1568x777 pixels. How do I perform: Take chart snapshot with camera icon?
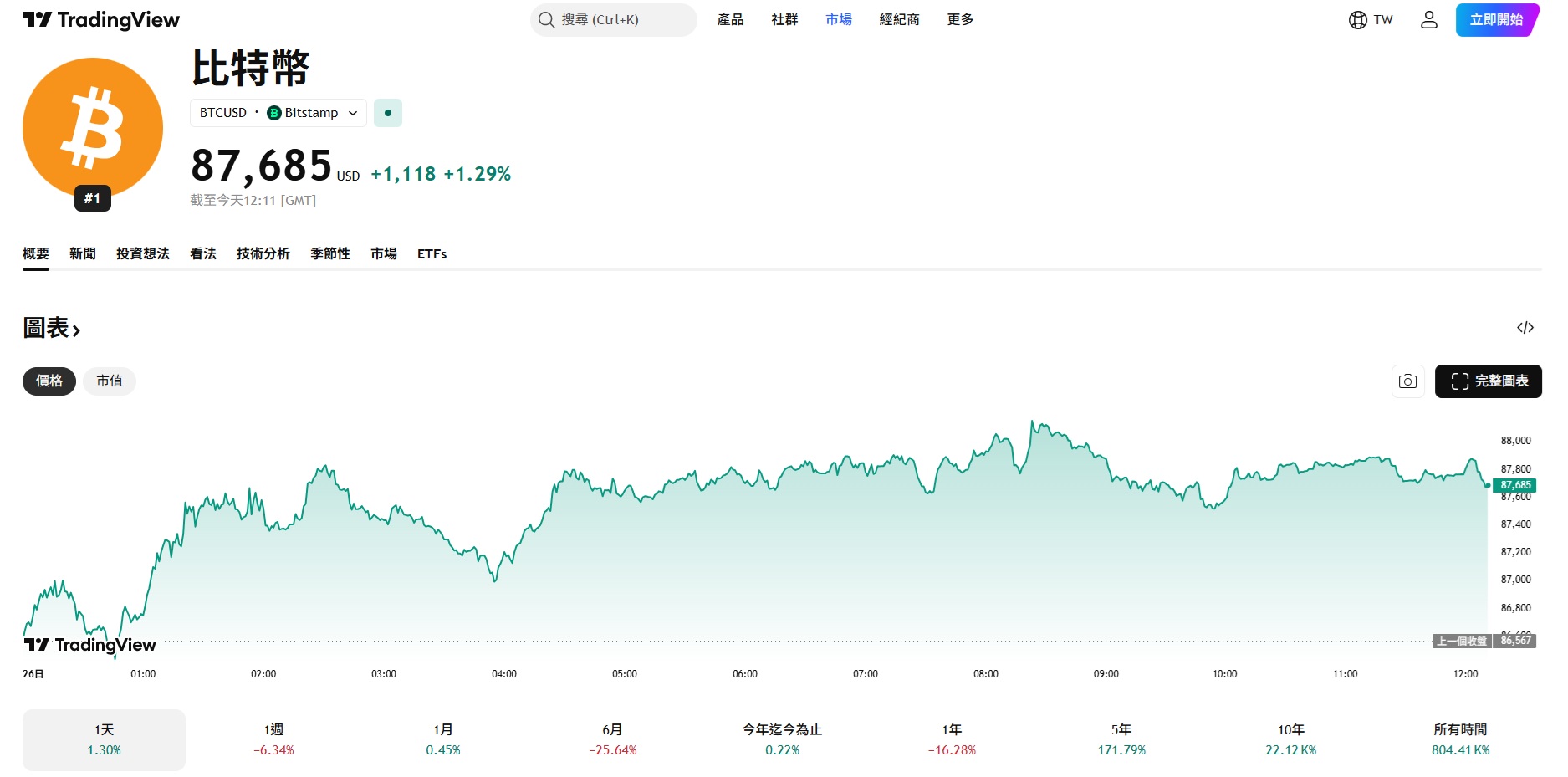pos(1407,381)
